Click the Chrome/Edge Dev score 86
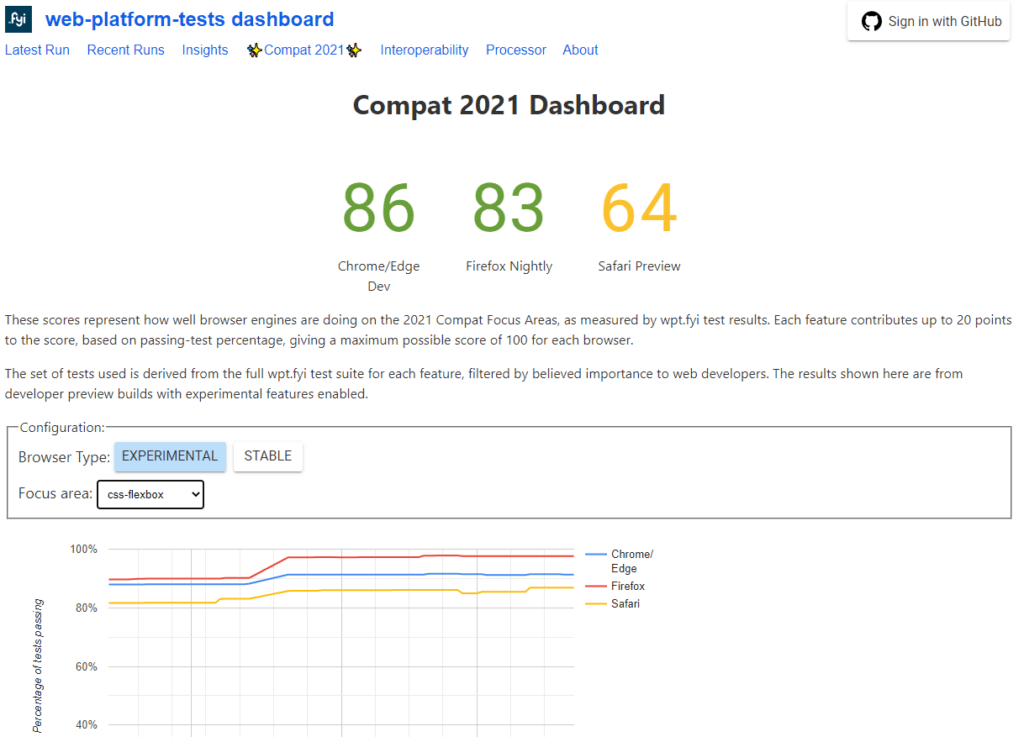This screenshot has width=1024, height=737. tap(379, 208)
